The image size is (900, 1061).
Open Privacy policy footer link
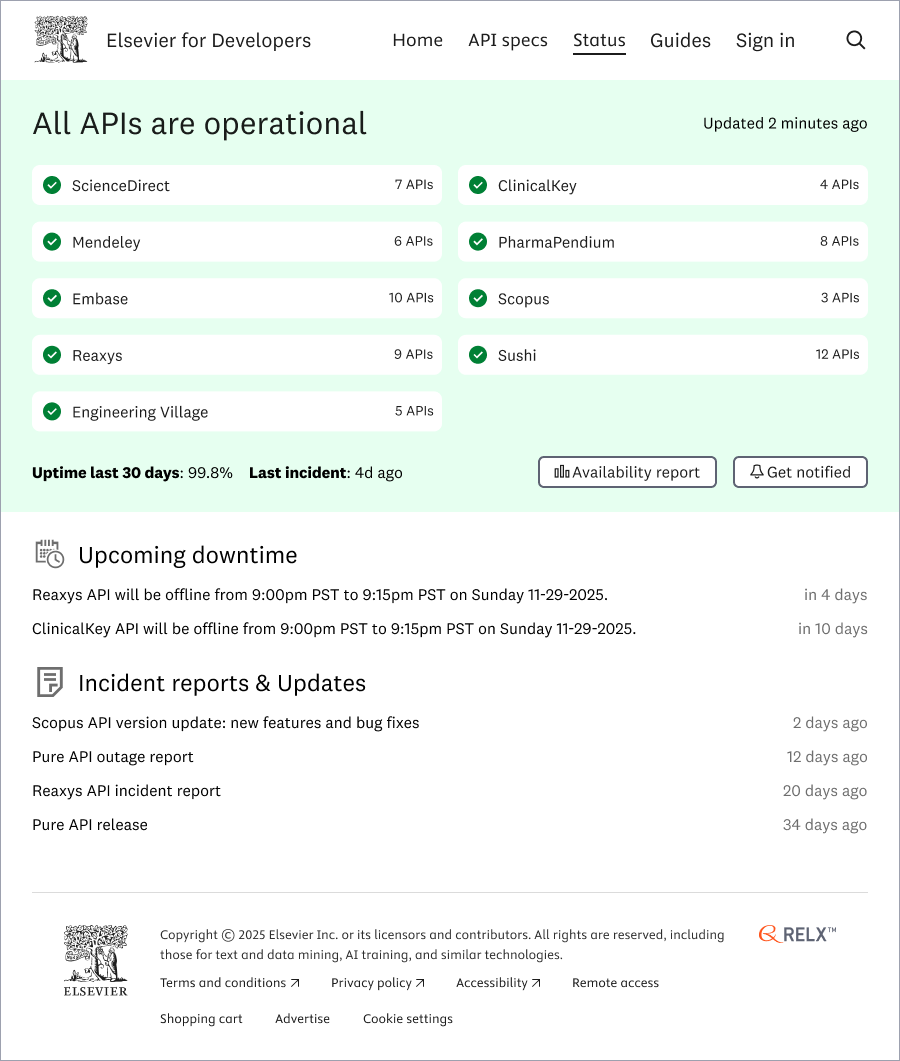(378, 983)
